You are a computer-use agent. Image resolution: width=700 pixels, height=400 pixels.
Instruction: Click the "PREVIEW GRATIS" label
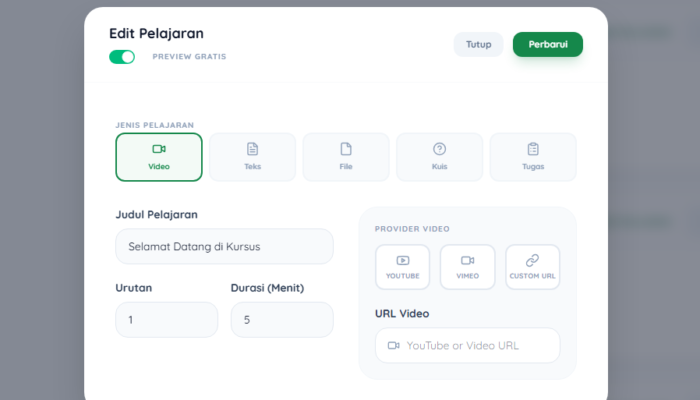(x=189, y=57)
